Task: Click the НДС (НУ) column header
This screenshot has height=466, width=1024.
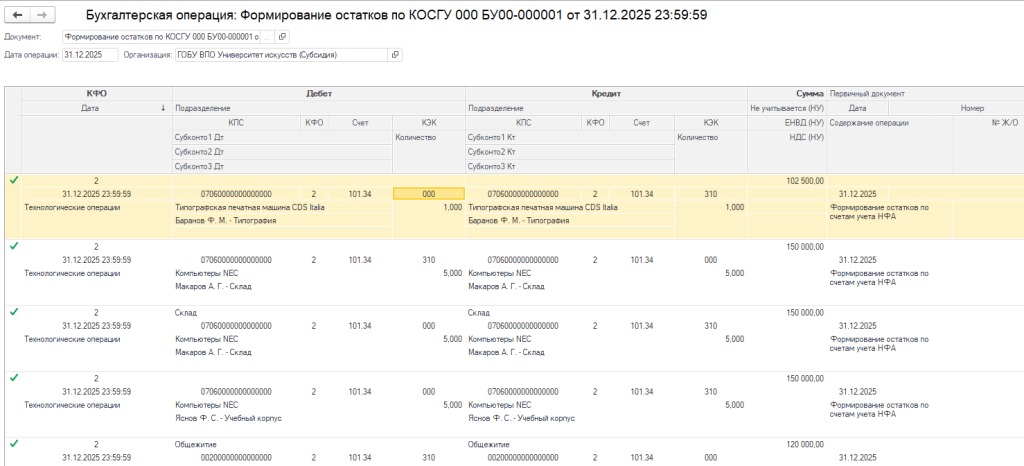Action: pyautogui.click(x=787, y=138)
